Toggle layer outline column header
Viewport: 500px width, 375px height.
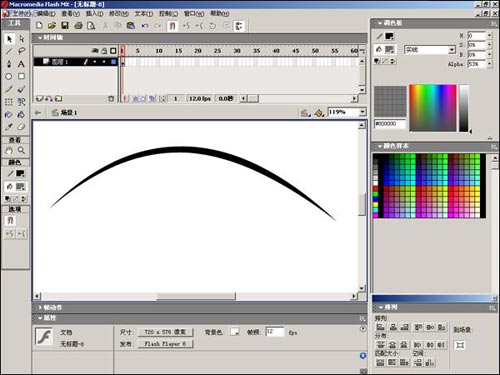point(113,51)
